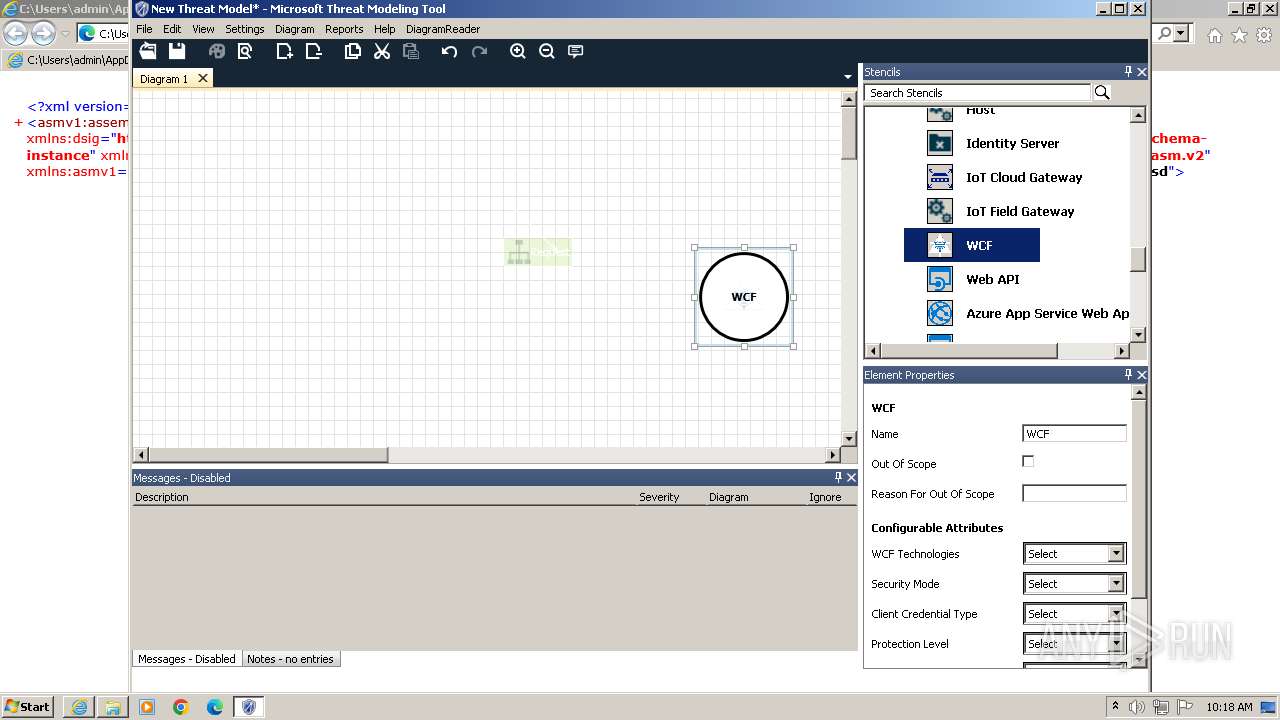Select the WCF circle on the canvas
The height and width of the screenshot is (720, 1280).
click(744, 297)
